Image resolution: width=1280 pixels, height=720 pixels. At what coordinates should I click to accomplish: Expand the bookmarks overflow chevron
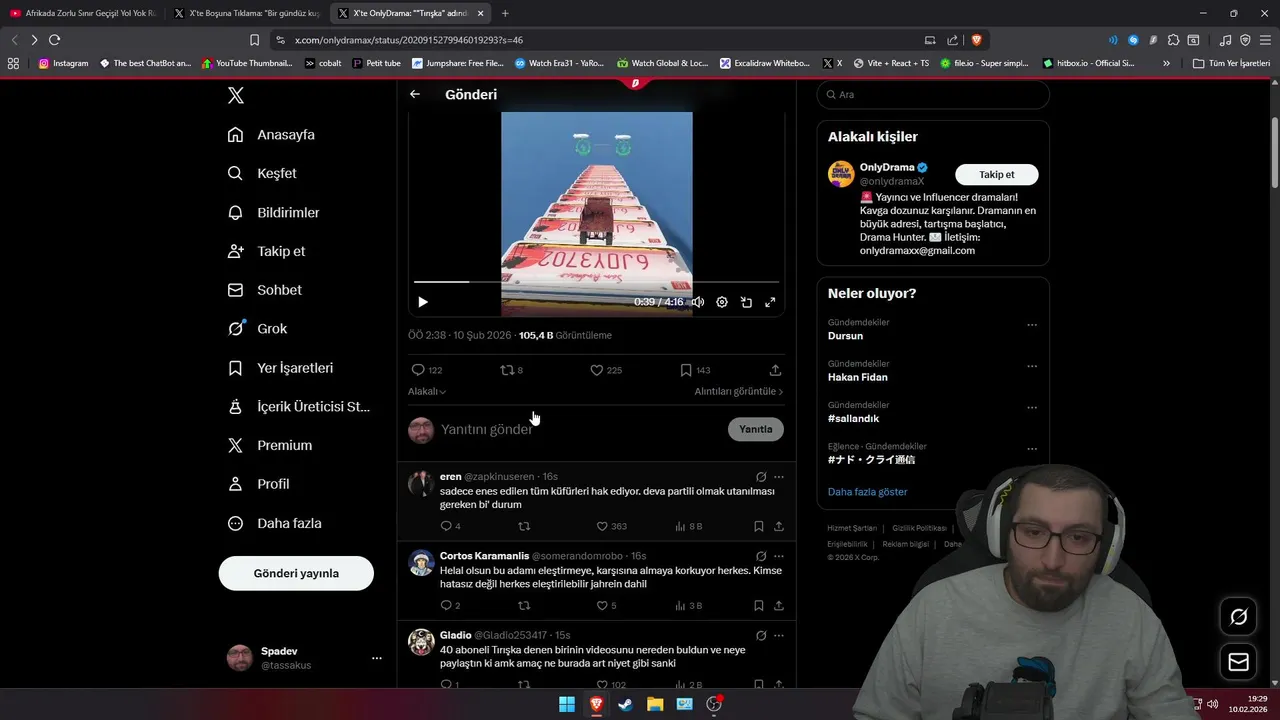point(1166,63)
